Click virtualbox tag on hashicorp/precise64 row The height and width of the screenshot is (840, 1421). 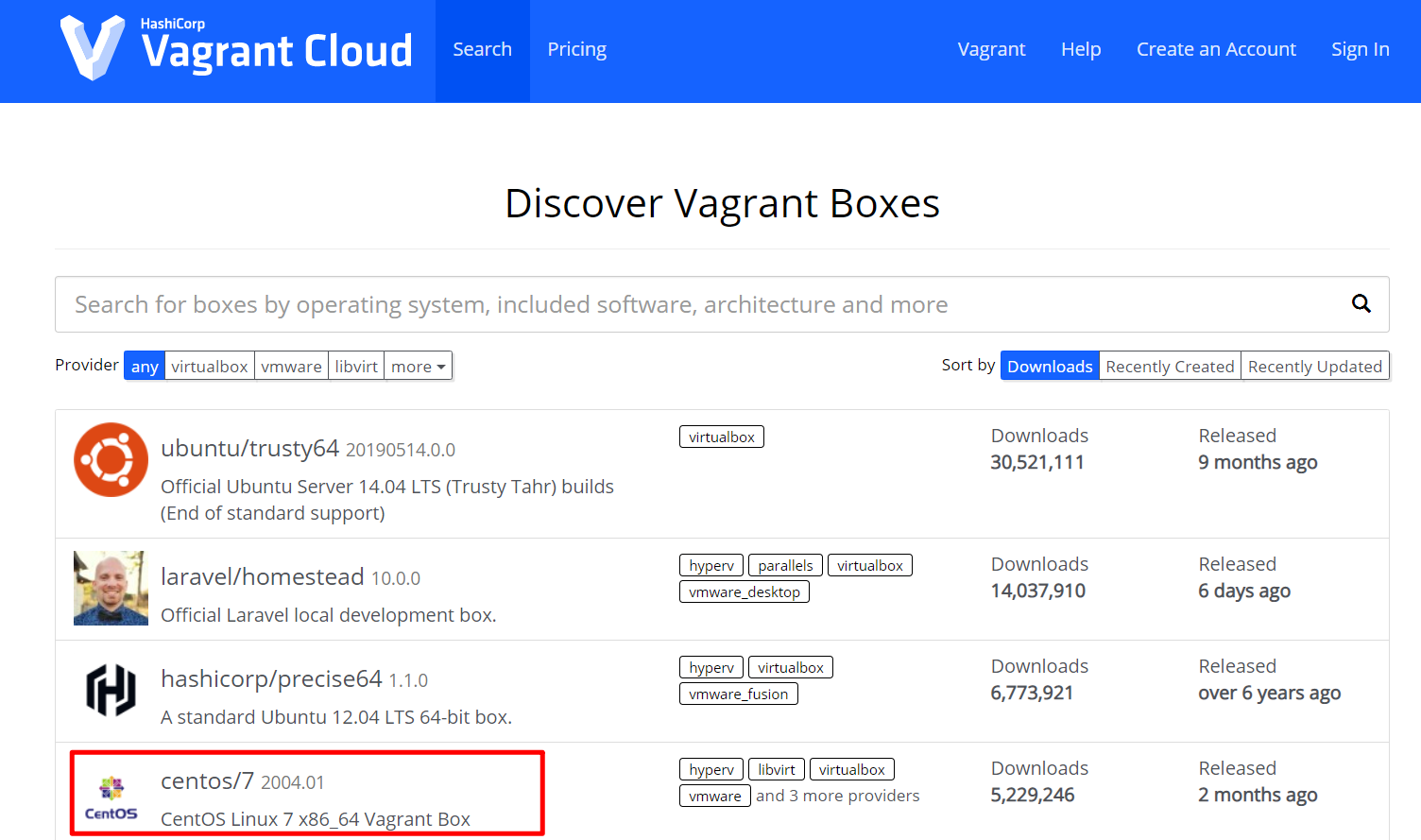(791, 667)
